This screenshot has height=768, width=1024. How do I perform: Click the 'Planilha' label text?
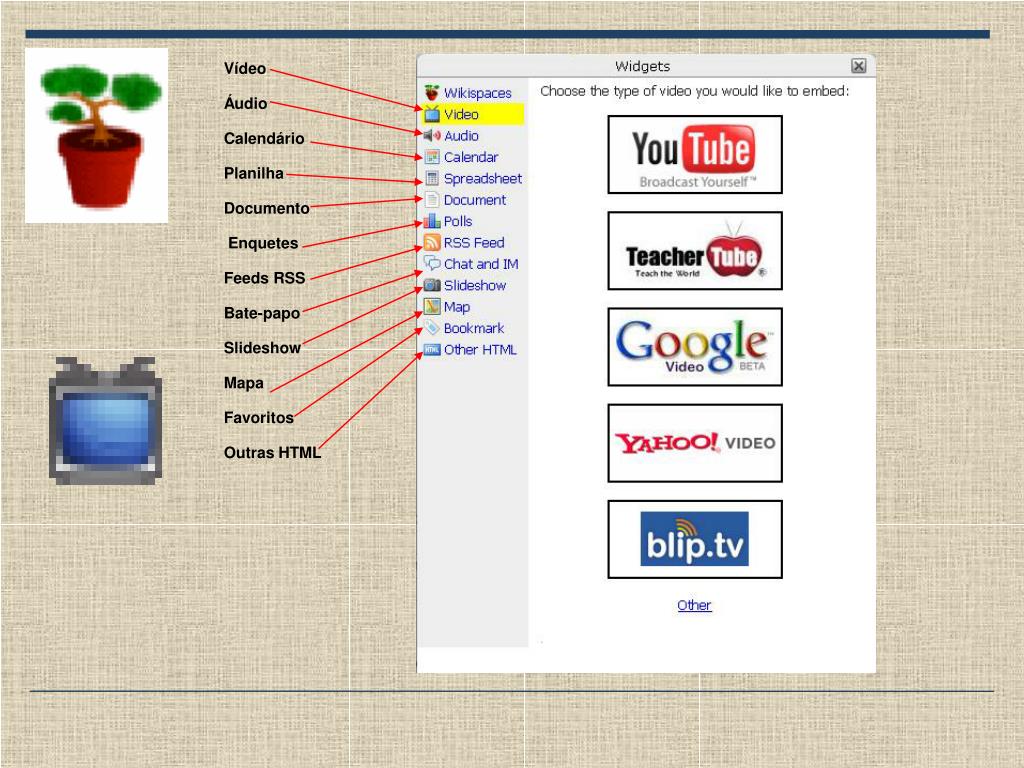[254, 173]
